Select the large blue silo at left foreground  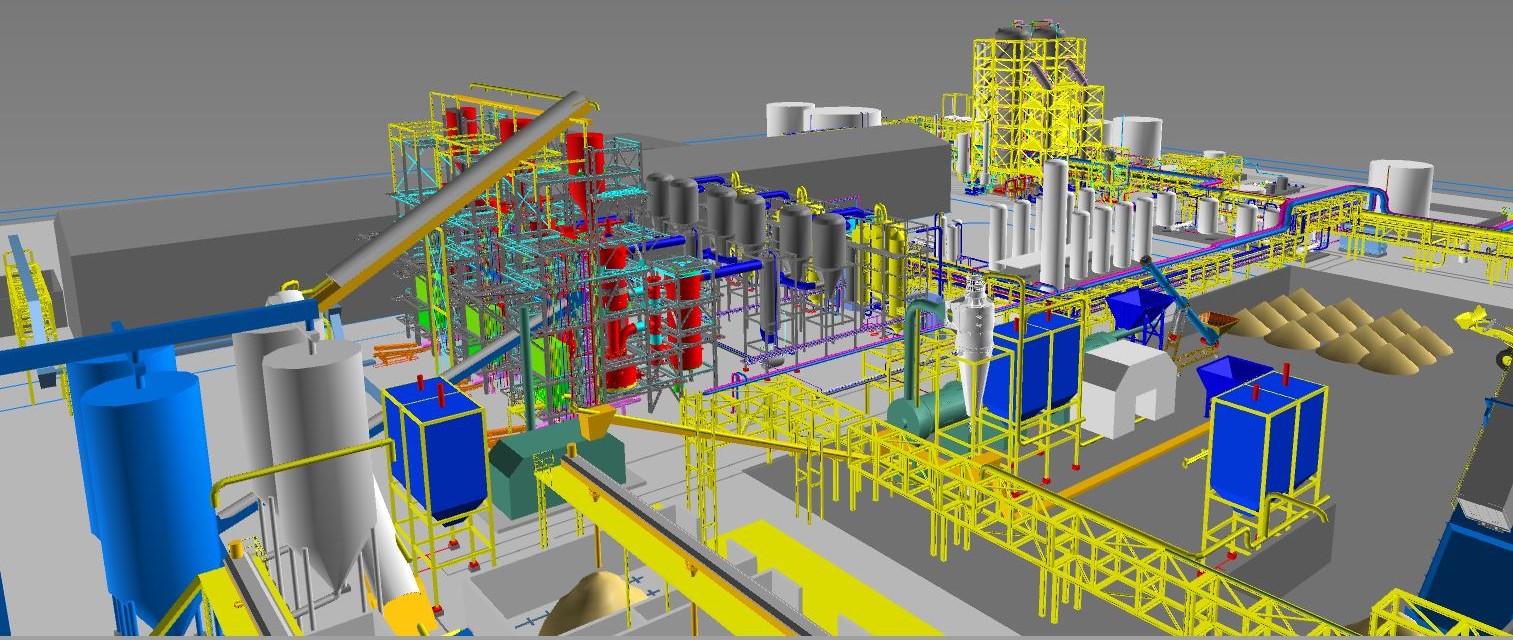pyautogui.click(x=140, y=470)
